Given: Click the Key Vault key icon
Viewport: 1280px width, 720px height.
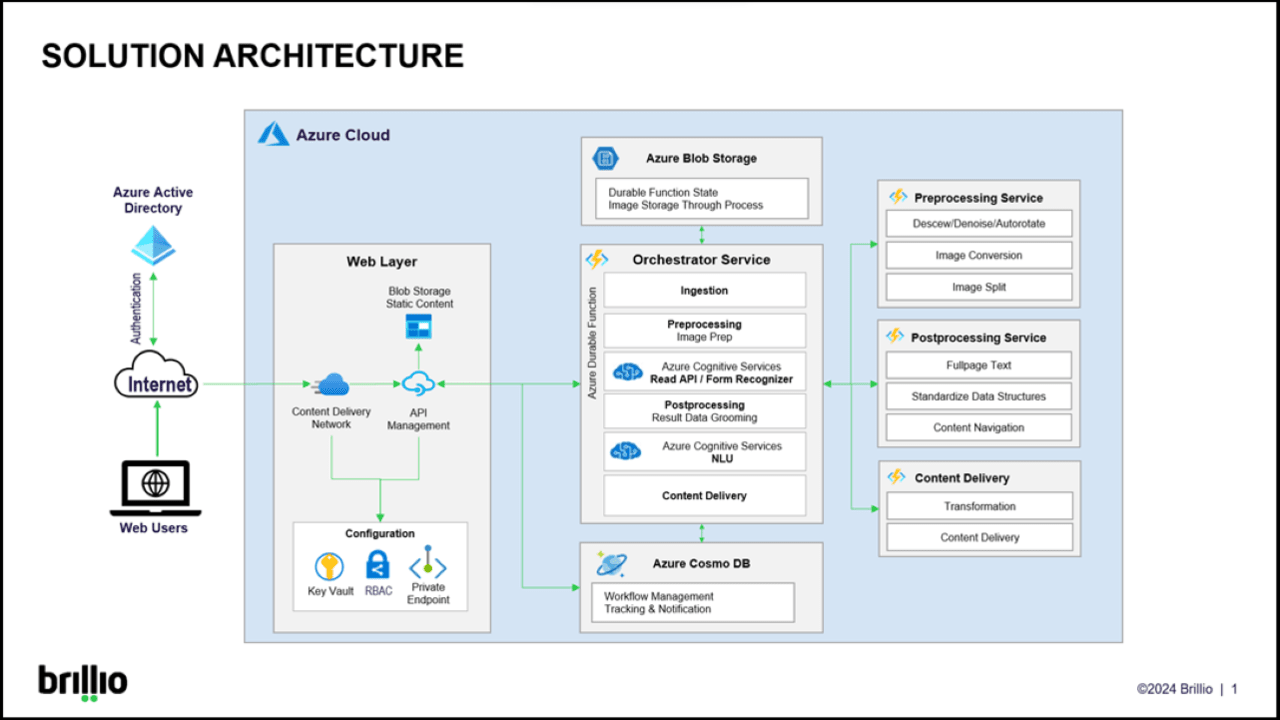Looking at the screenshot, I should pos(329,566).
